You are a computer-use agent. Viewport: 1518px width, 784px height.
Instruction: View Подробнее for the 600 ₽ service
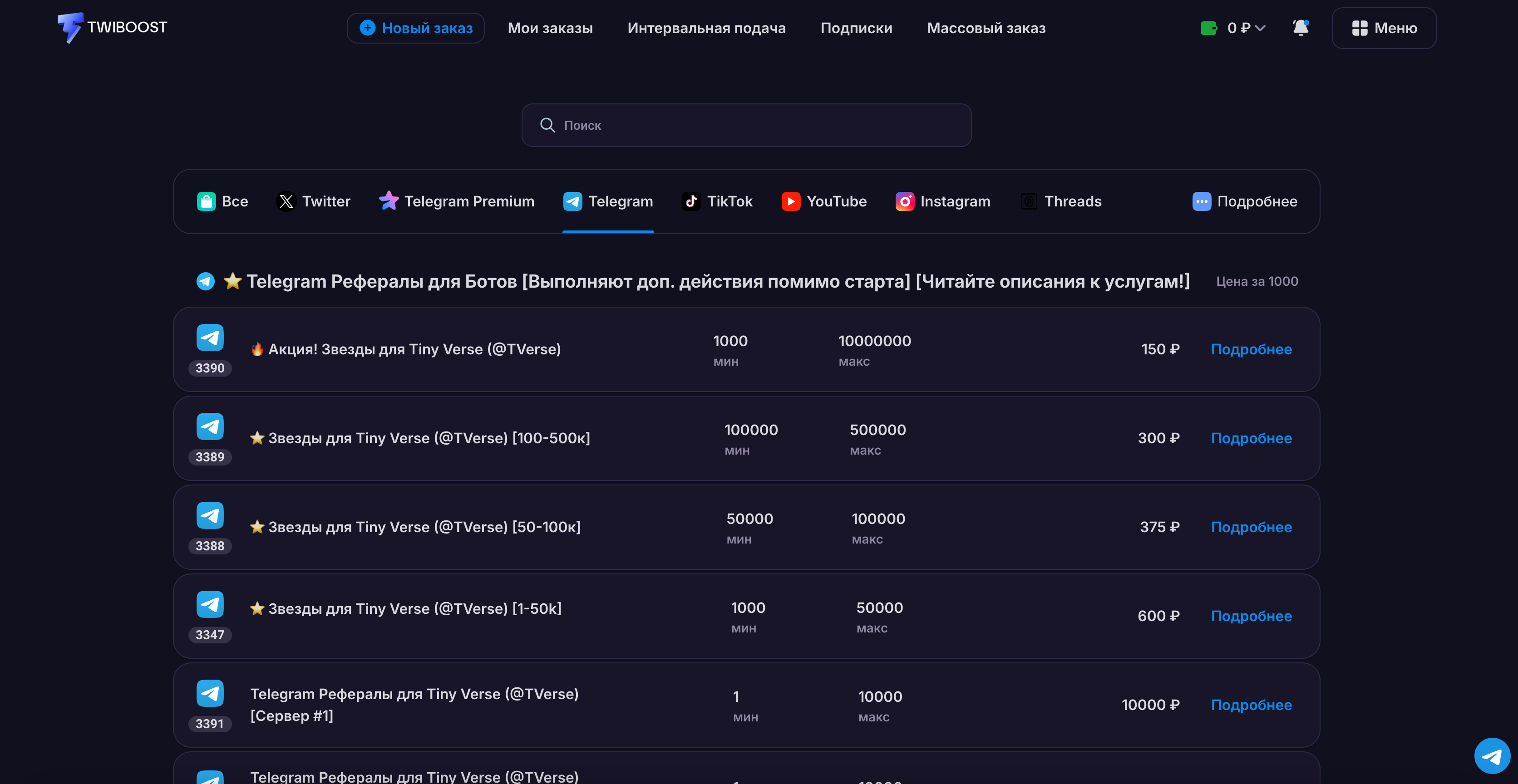[1251, 616]
